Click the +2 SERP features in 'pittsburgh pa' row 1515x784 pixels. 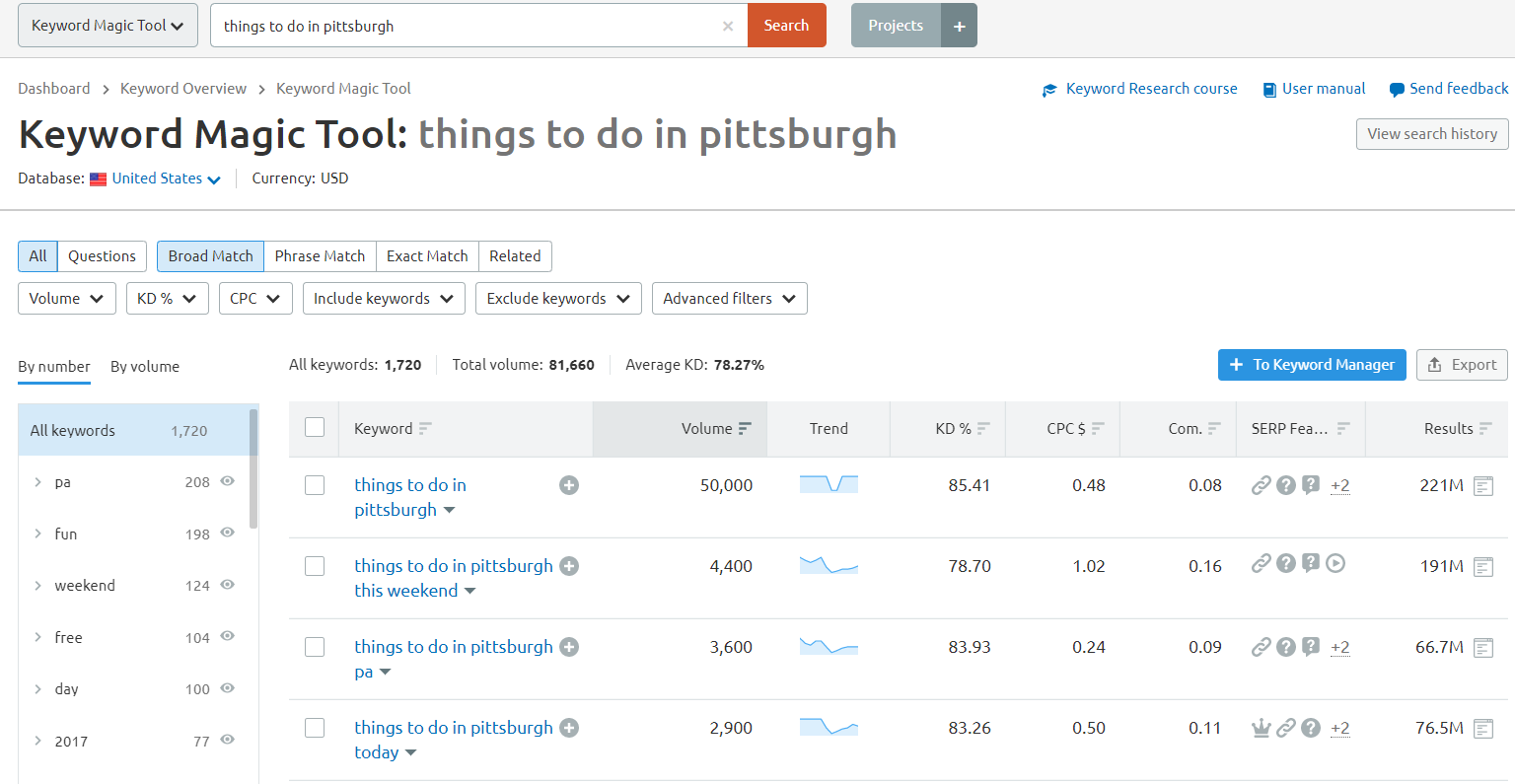1339,647
